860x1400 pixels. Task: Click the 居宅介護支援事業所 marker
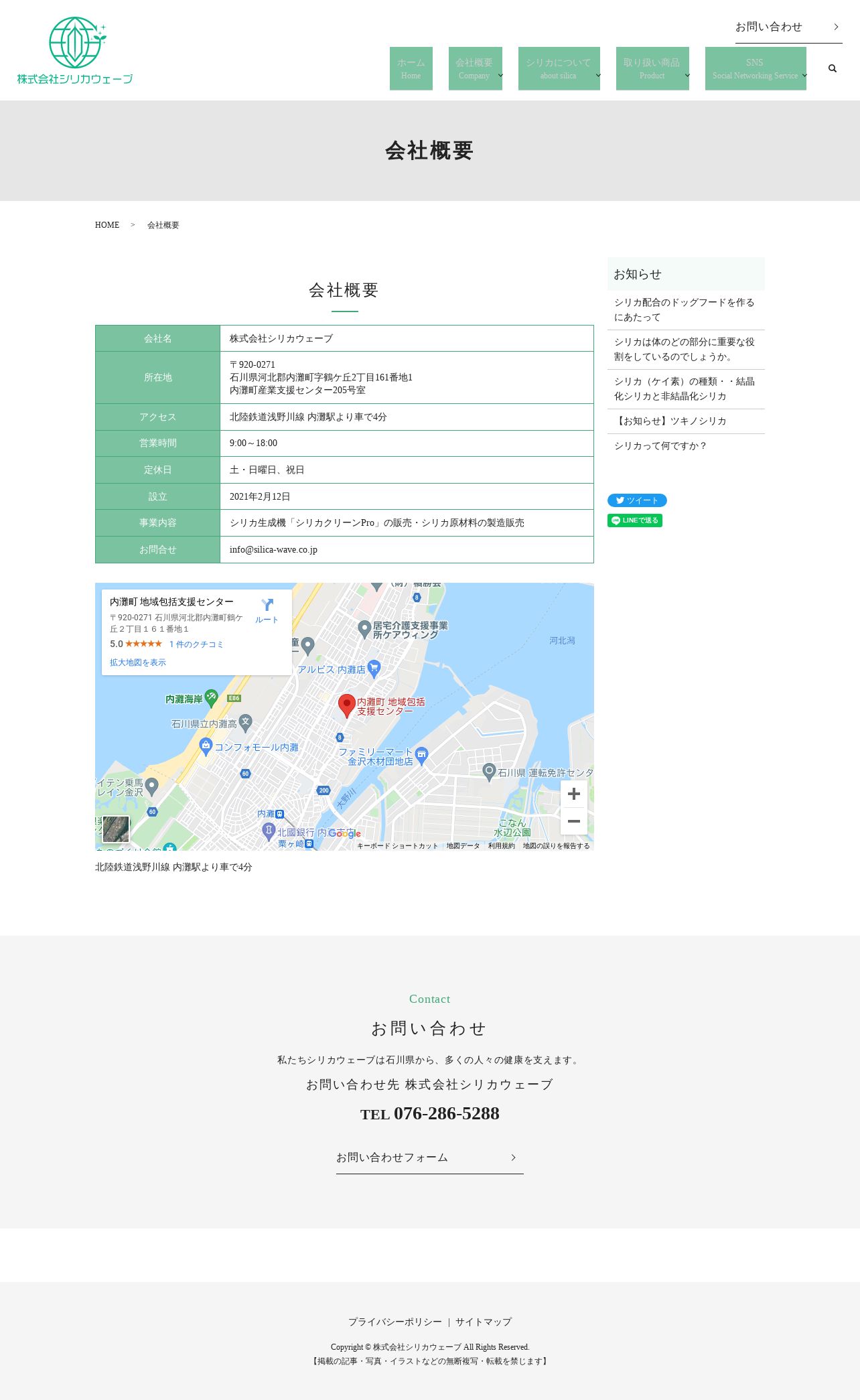(x=364, y=629)
